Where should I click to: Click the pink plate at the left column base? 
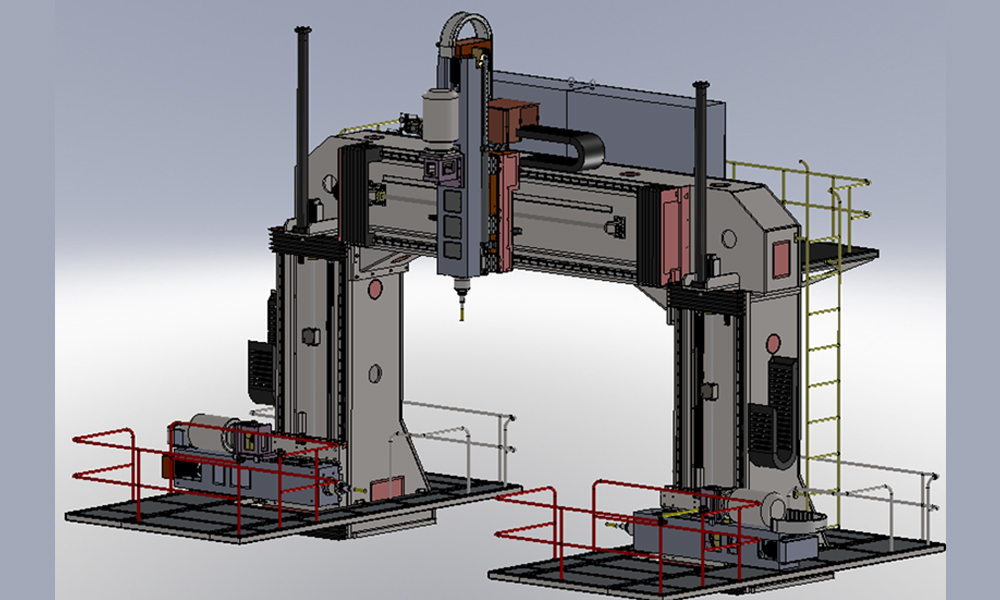pos(385,490)
